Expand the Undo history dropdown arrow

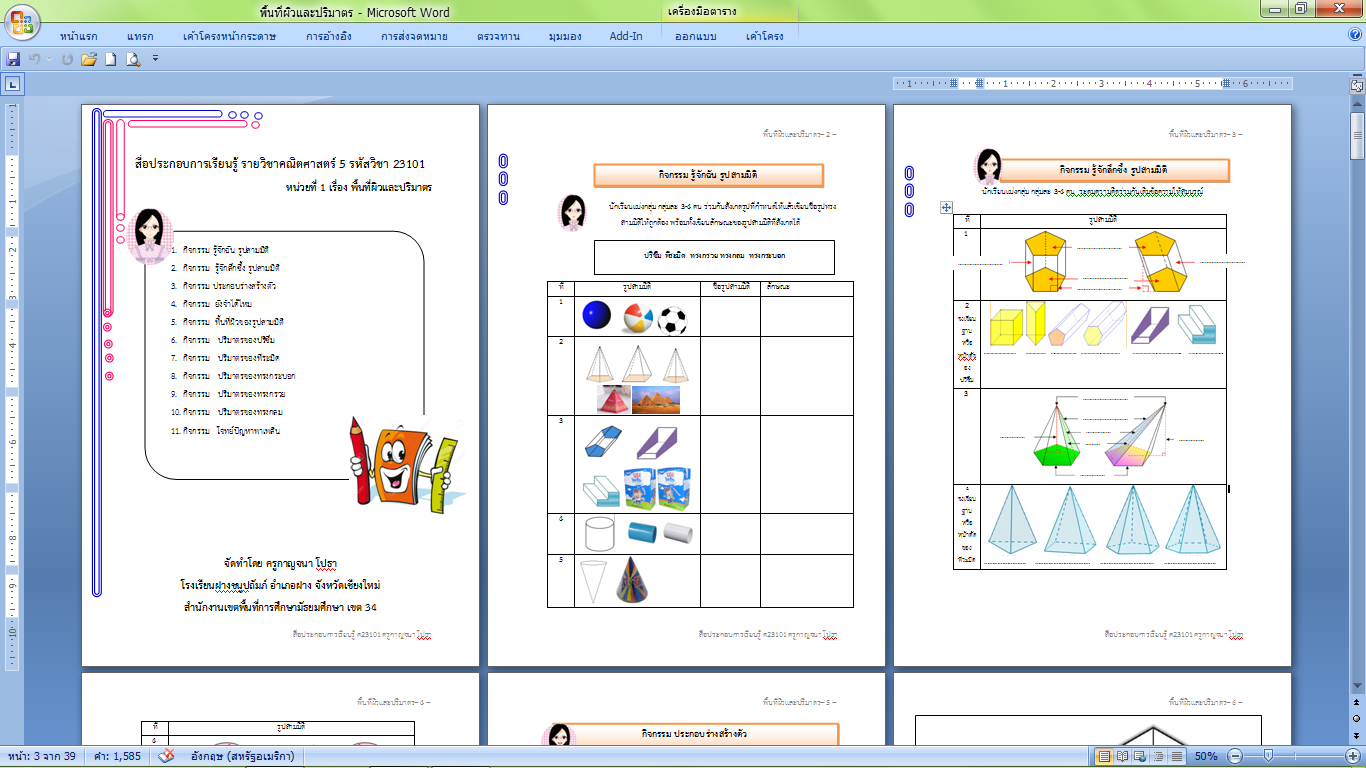pyautogui.click(x=50, y=60)
